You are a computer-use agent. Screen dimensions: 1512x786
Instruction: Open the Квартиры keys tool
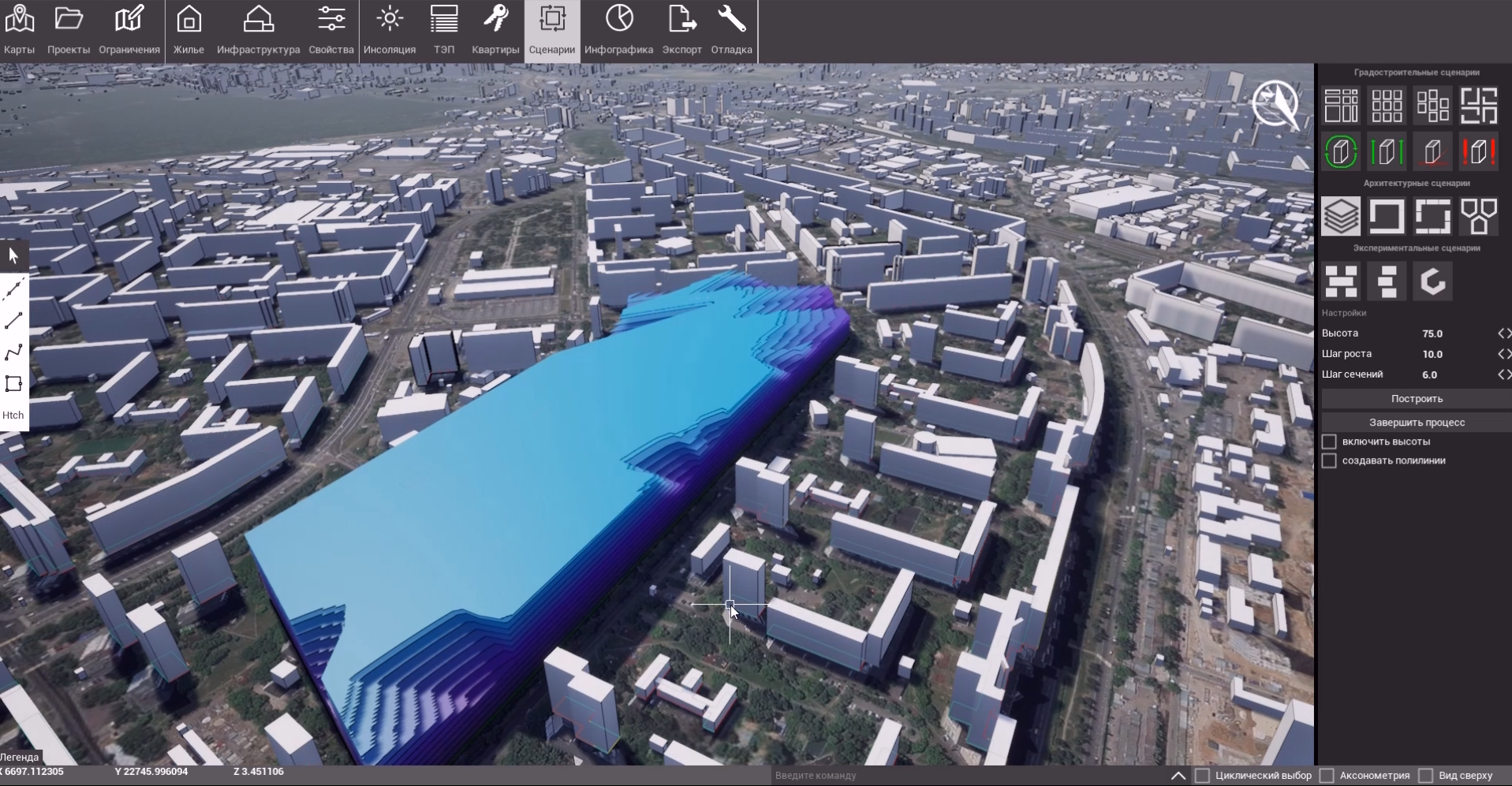pyautogui.click(x=495, y=30)
